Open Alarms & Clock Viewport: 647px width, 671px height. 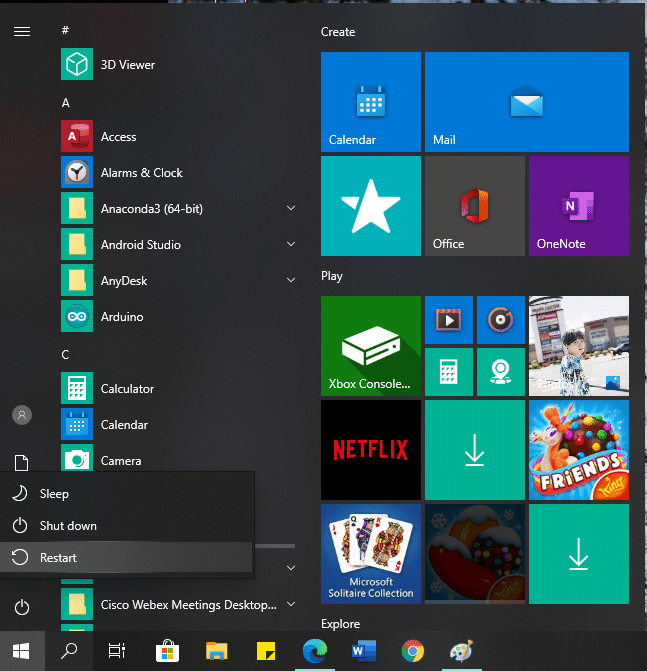click(x=178, y=172)
